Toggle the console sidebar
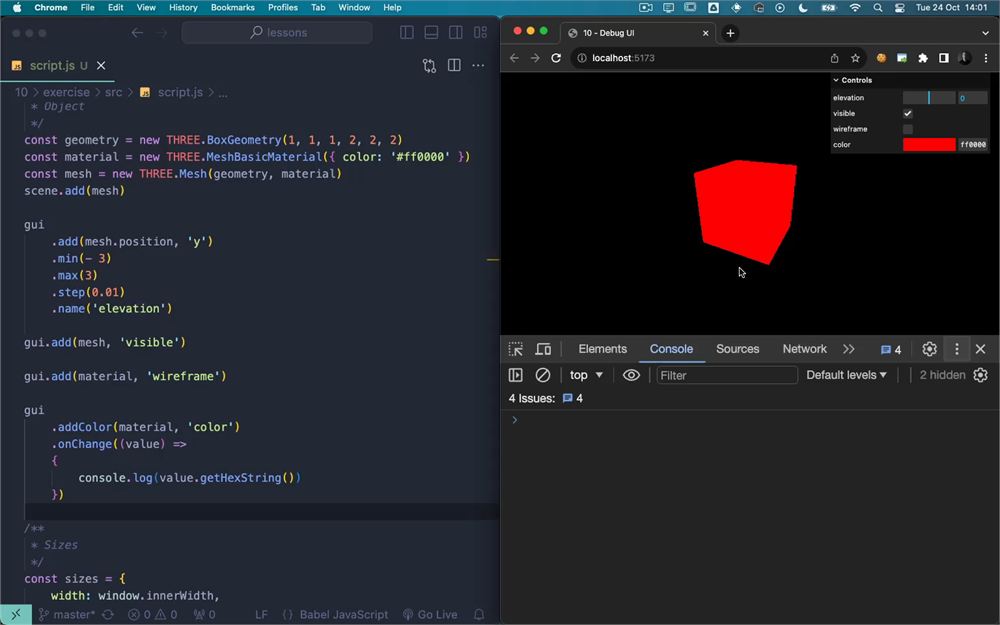The image size is (1000, 625). point(515,375)
